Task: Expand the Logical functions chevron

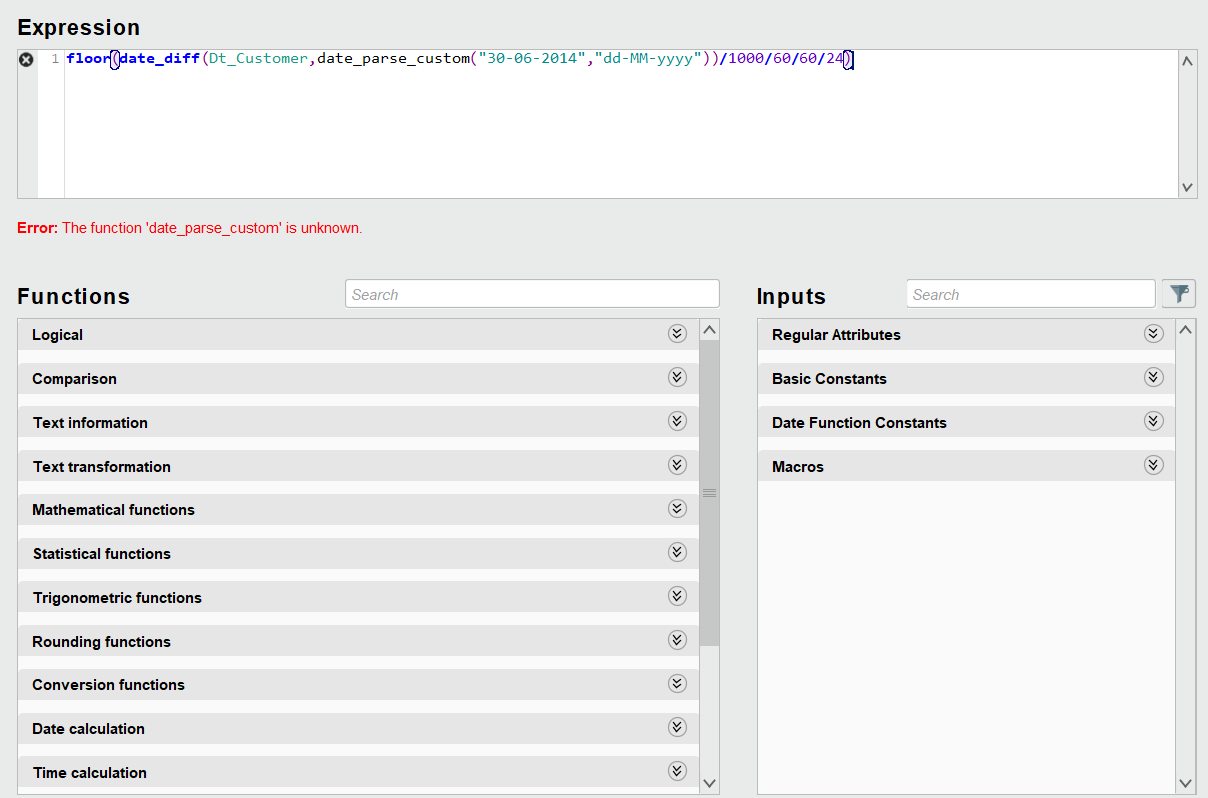Action: pyautogui.click(x=677, y=334)
